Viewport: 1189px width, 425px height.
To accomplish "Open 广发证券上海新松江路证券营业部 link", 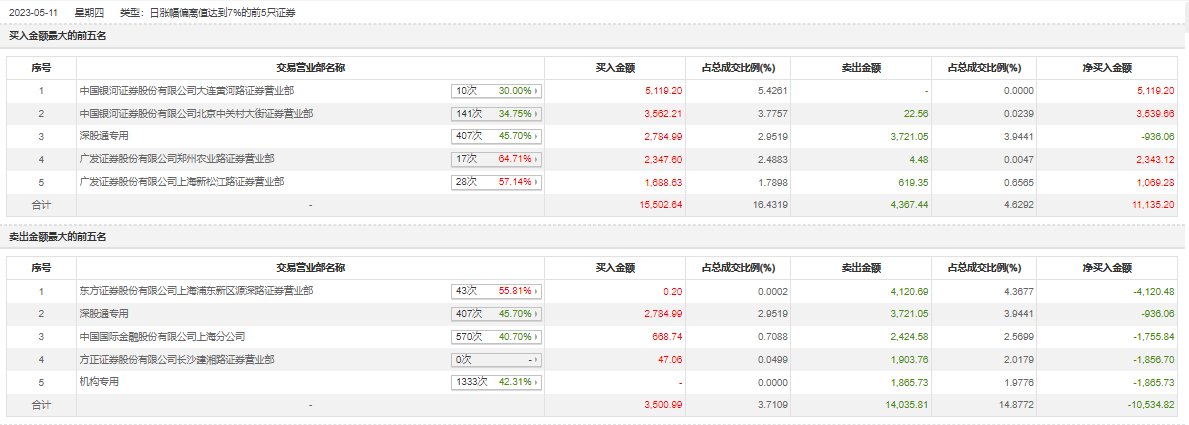I will pyautogui.click(x=181, y=182).
